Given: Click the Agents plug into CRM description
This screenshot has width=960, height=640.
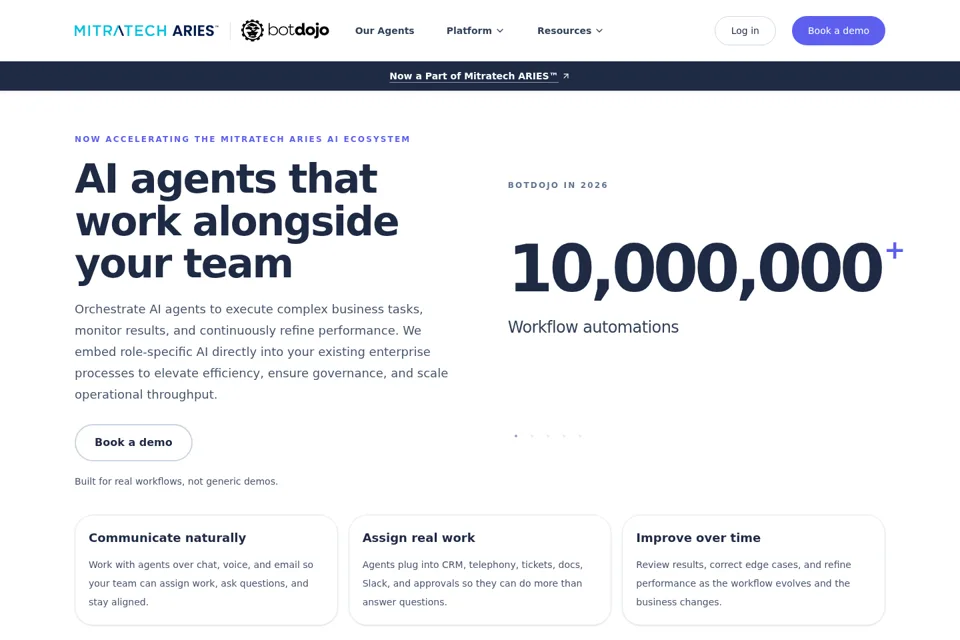Looking at the screenshot, I should [473, 583].
